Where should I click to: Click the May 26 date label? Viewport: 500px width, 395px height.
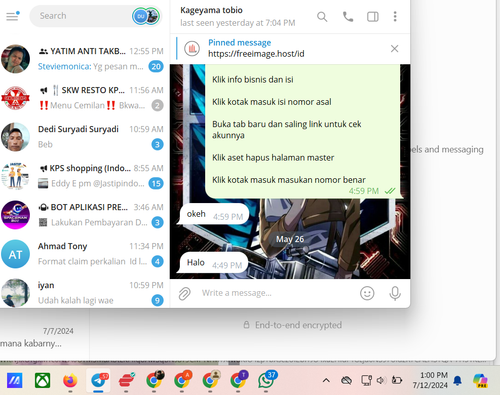tap(290, 239)
